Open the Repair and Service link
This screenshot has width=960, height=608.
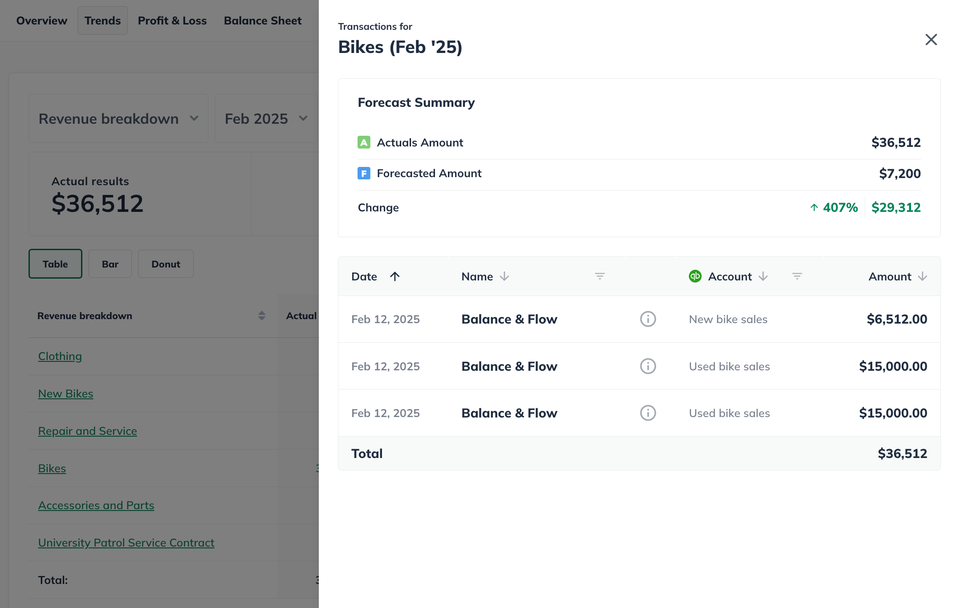point(88,431)
